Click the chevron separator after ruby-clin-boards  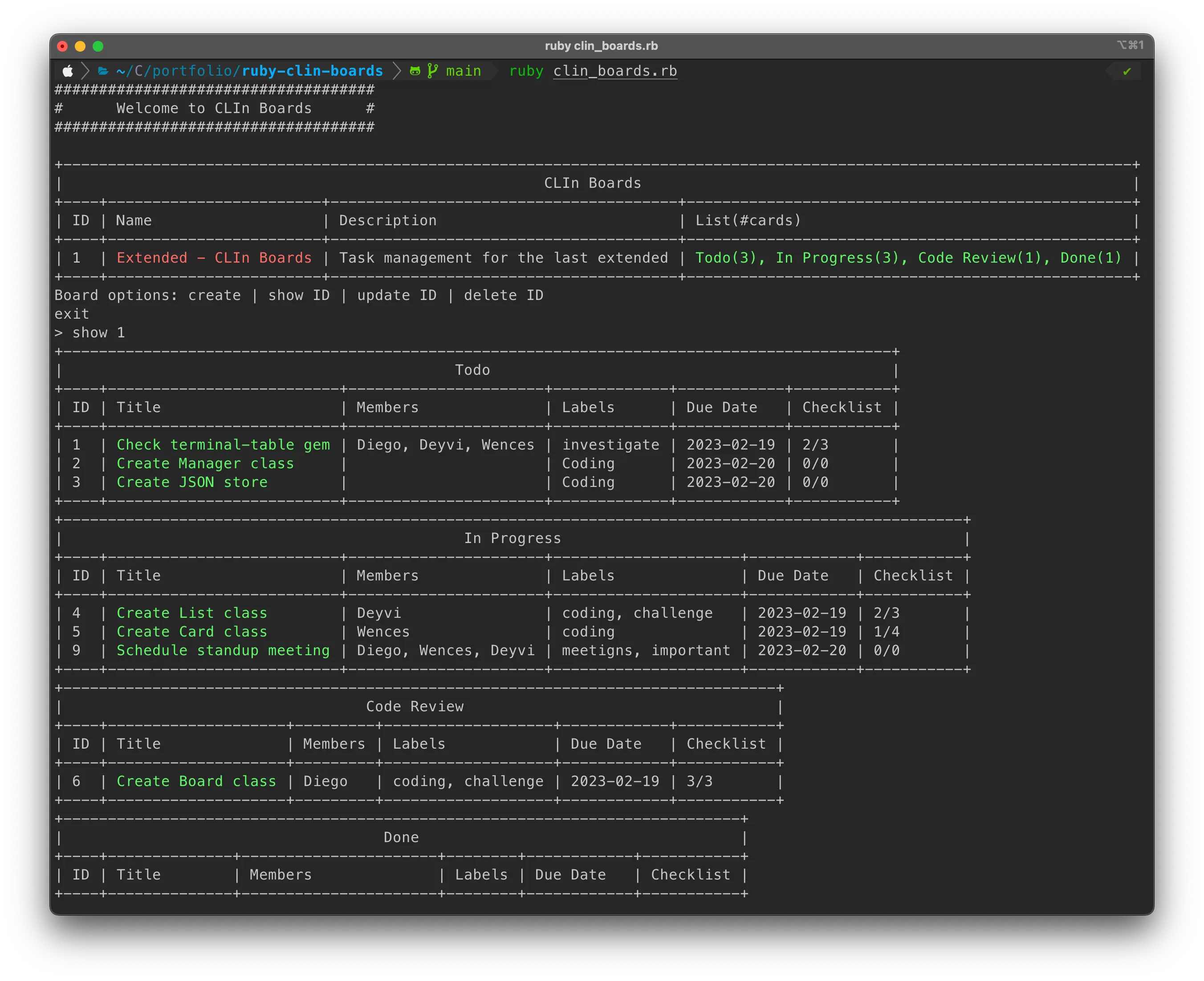pos(397,71)
